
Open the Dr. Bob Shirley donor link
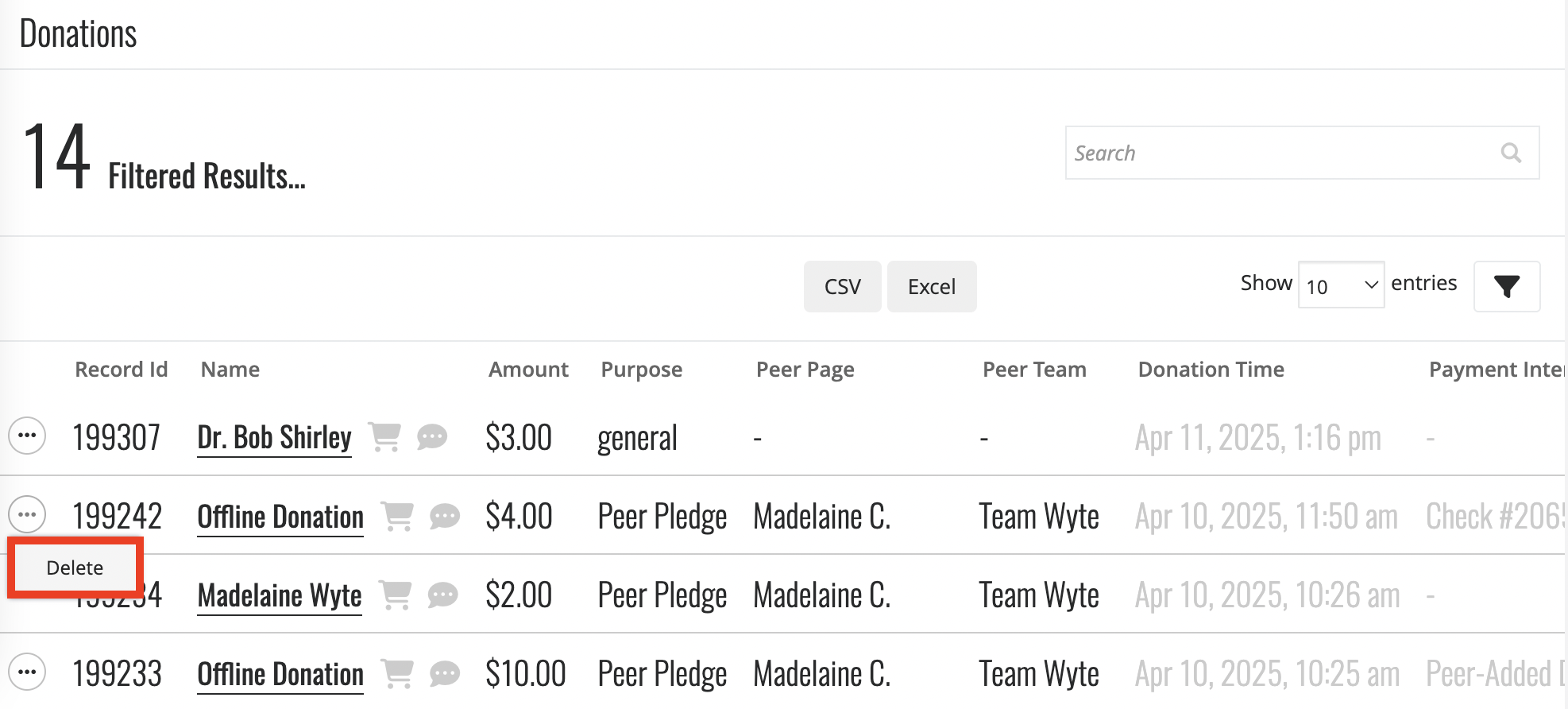point(274,438)
